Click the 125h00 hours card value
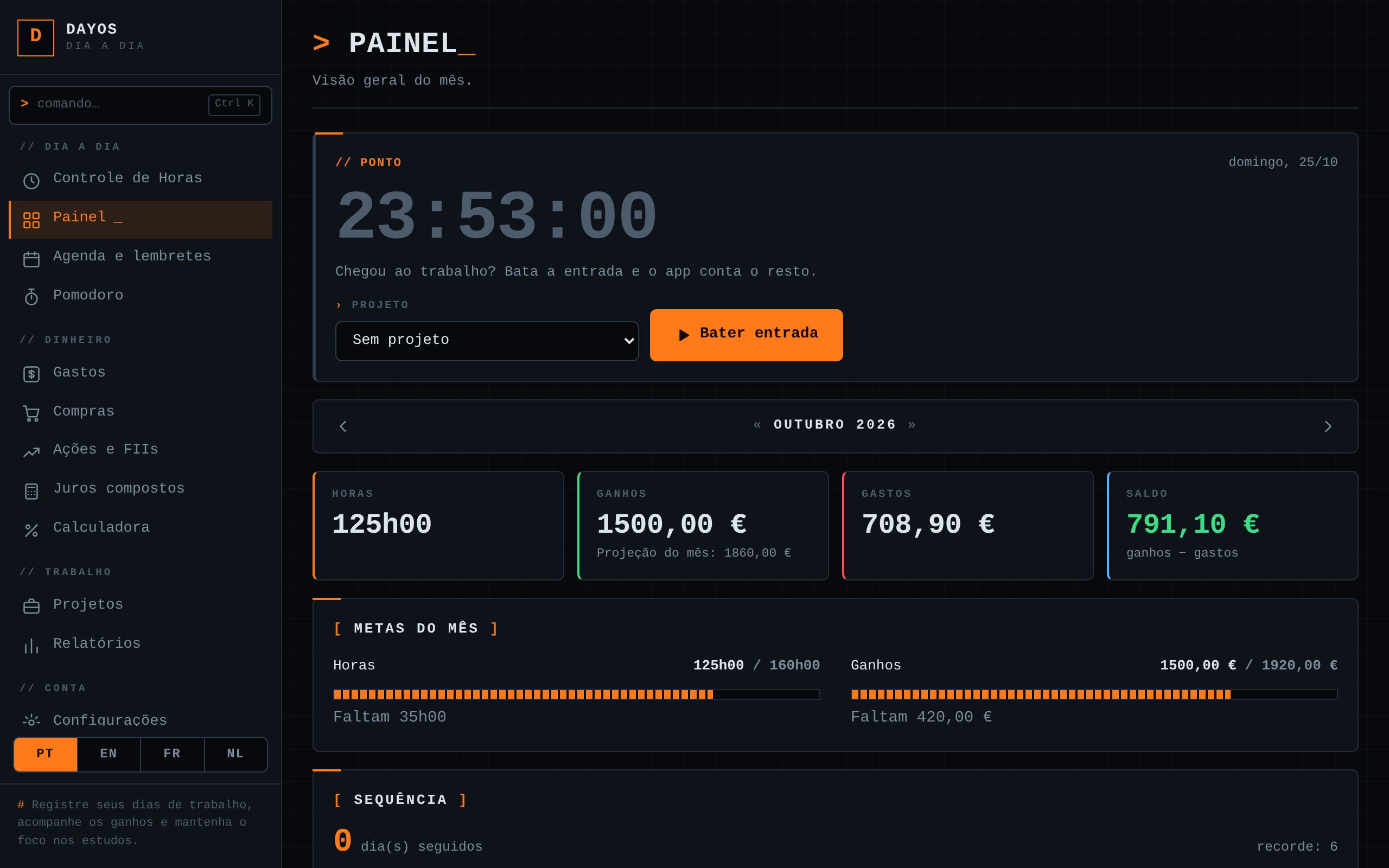 [x=381, y=524]
